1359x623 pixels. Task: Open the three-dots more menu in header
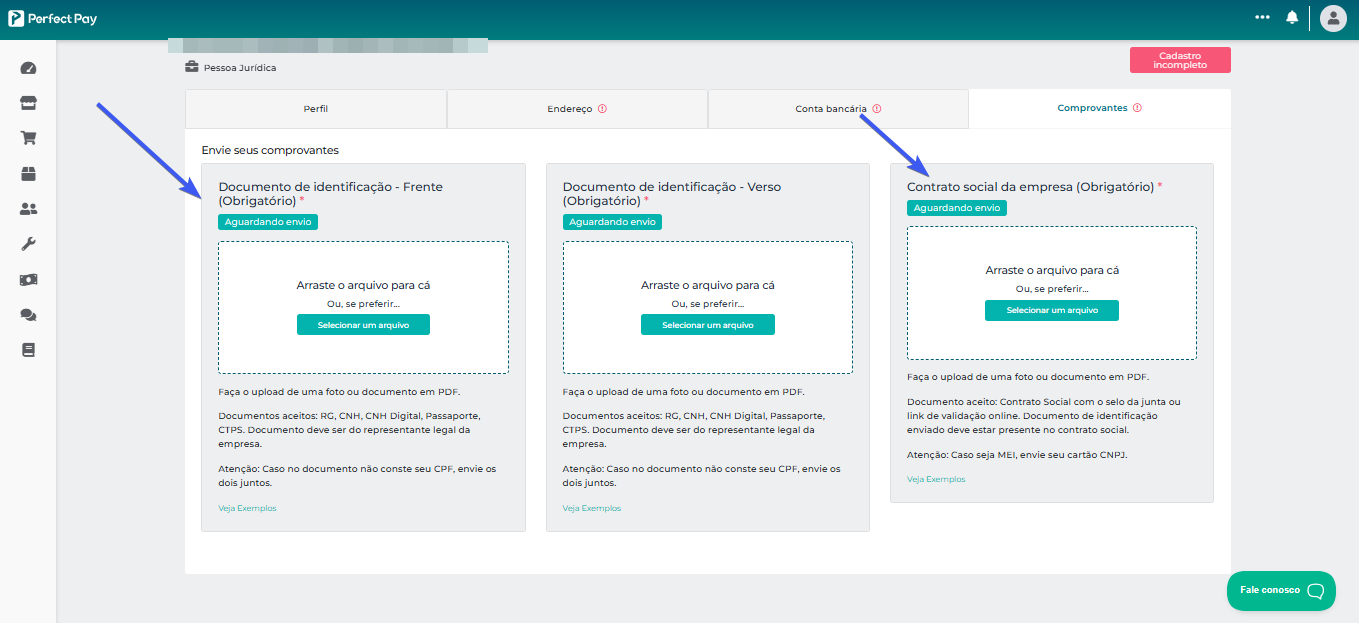pyautogui.click(x=1263, y=17)
